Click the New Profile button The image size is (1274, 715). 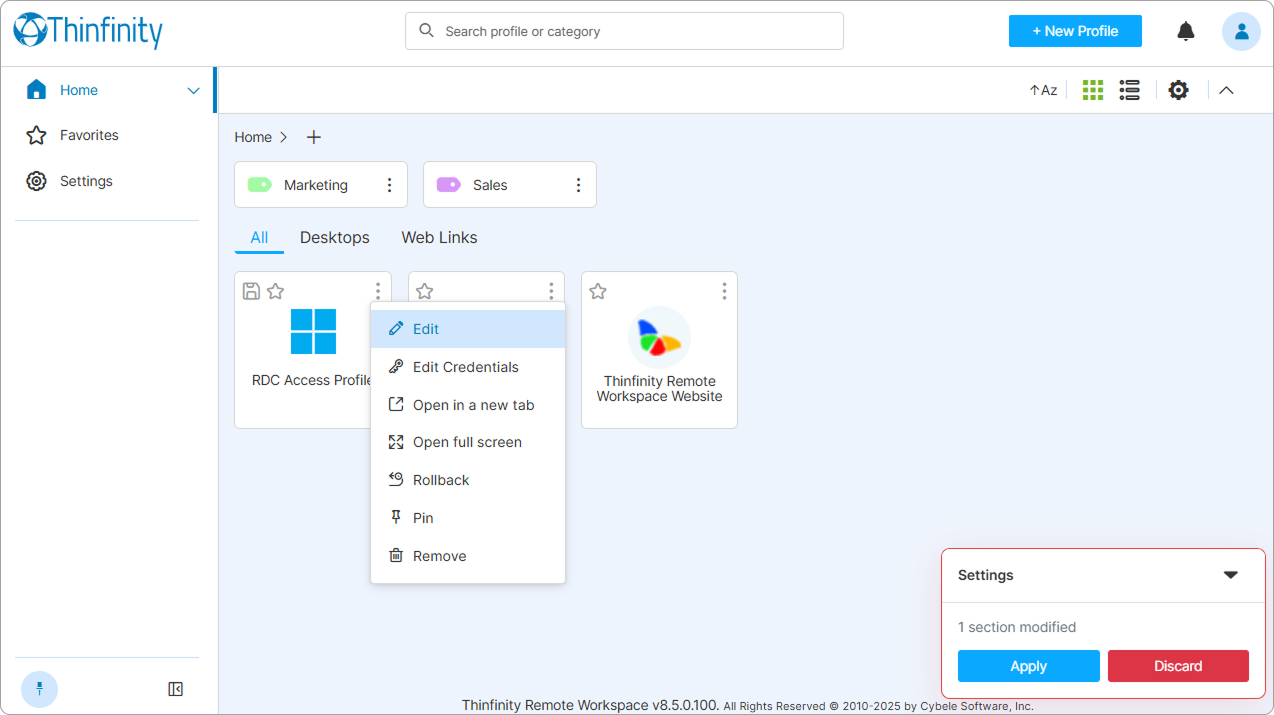coord(1075,31)
